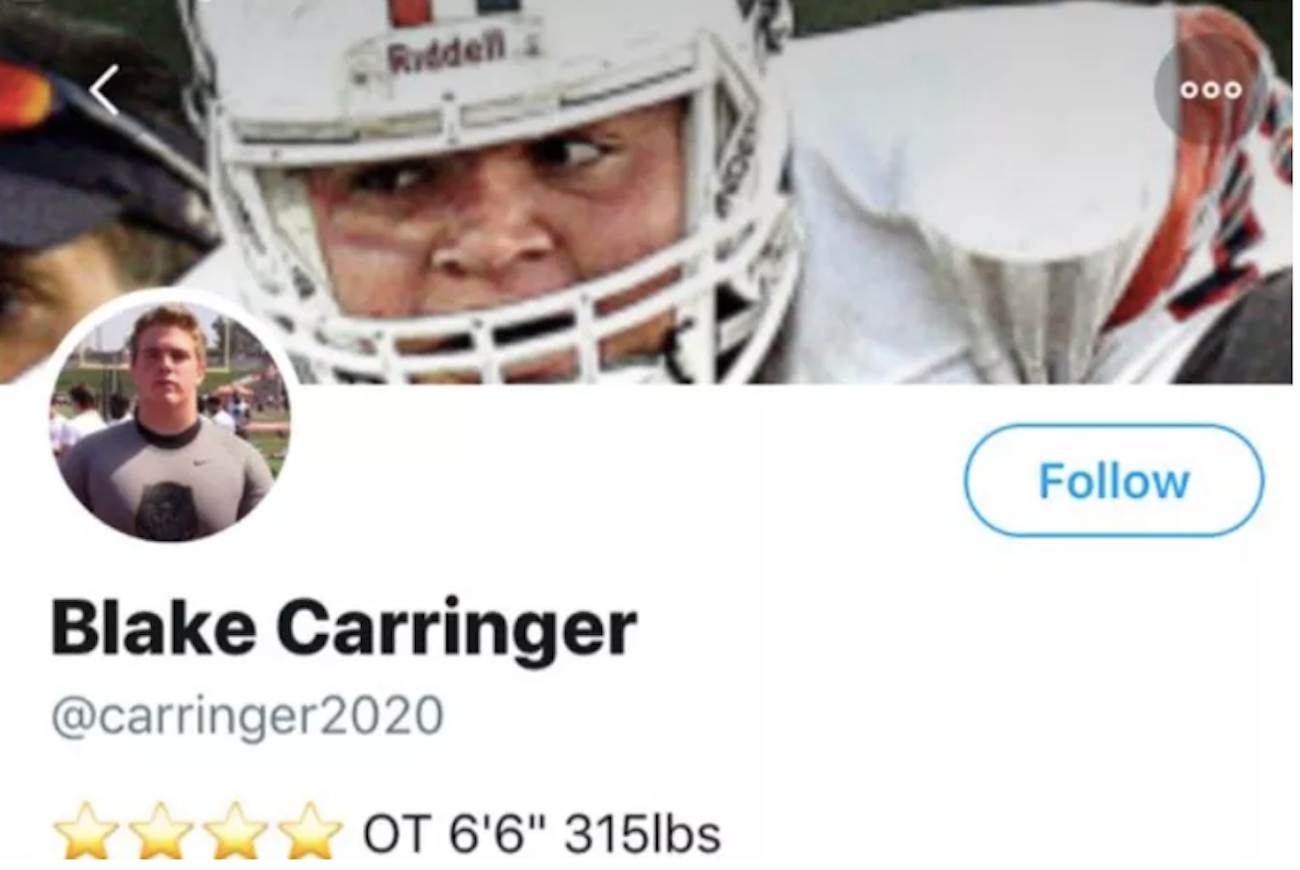Click the OT 6'6" 315lbs bio text

point(541,834)
